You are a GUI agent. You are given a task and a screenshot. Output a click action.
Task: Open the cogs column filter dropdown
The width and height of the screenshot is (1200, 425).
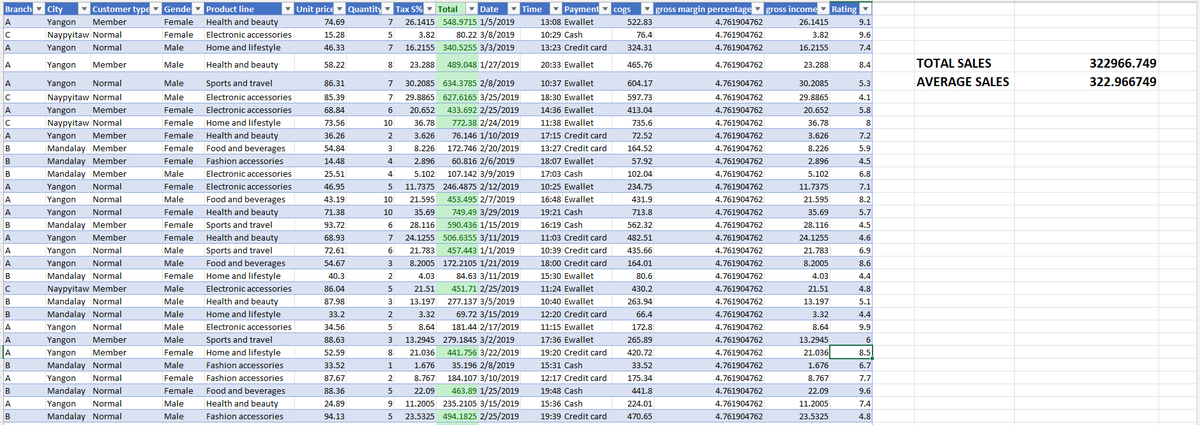coord(646,9)
